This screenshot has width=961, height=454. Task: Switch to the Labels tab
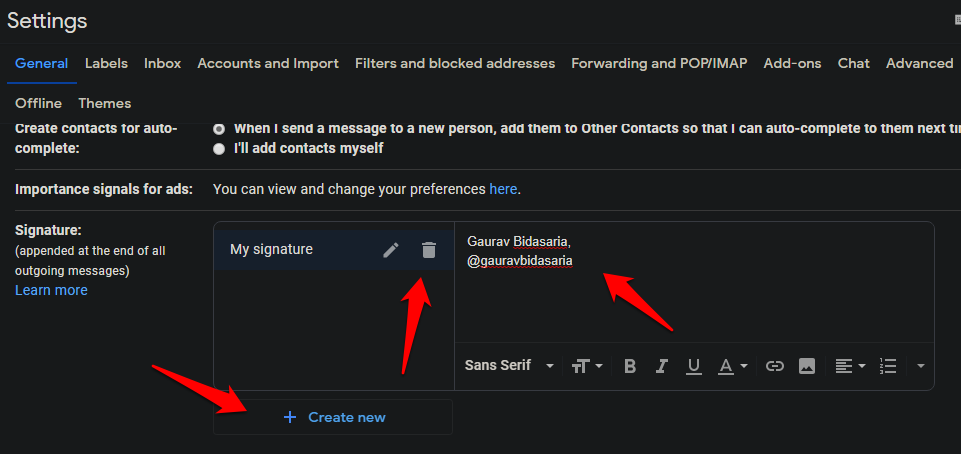point(106,63)
